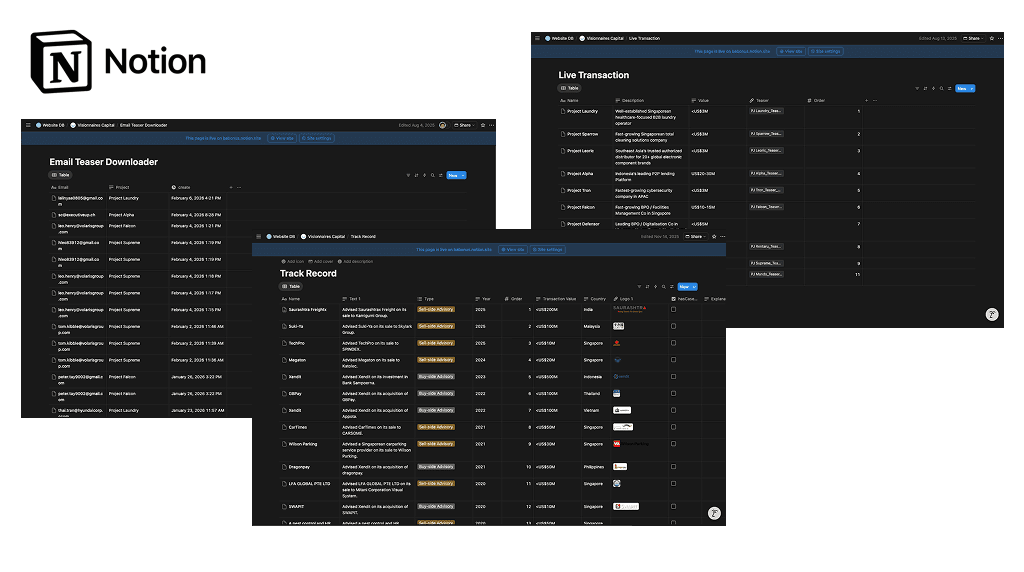Open New button dropdown arrow in Email Teaser Downloader

(463, 175)
